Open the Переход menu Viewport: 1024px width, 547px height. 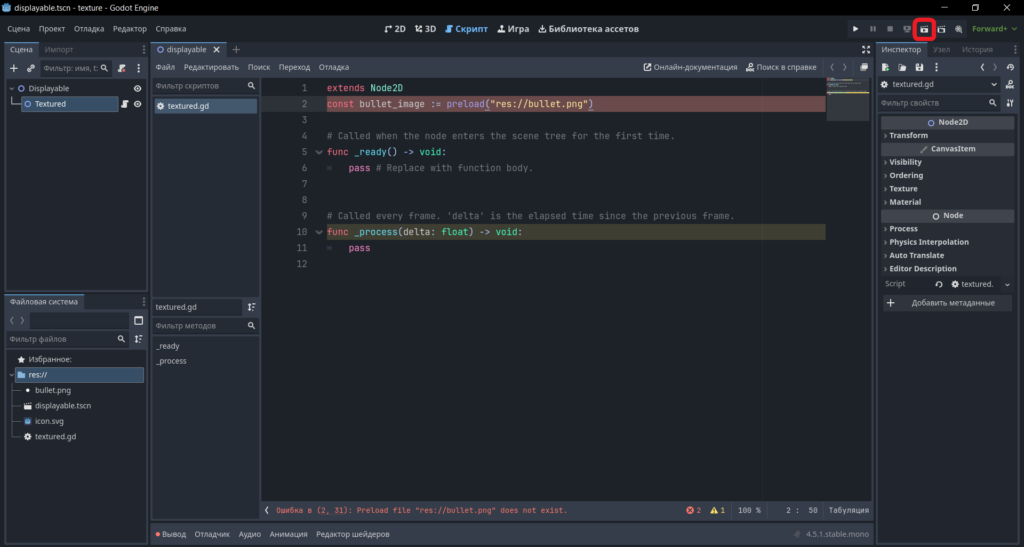(x=294, y=67)
